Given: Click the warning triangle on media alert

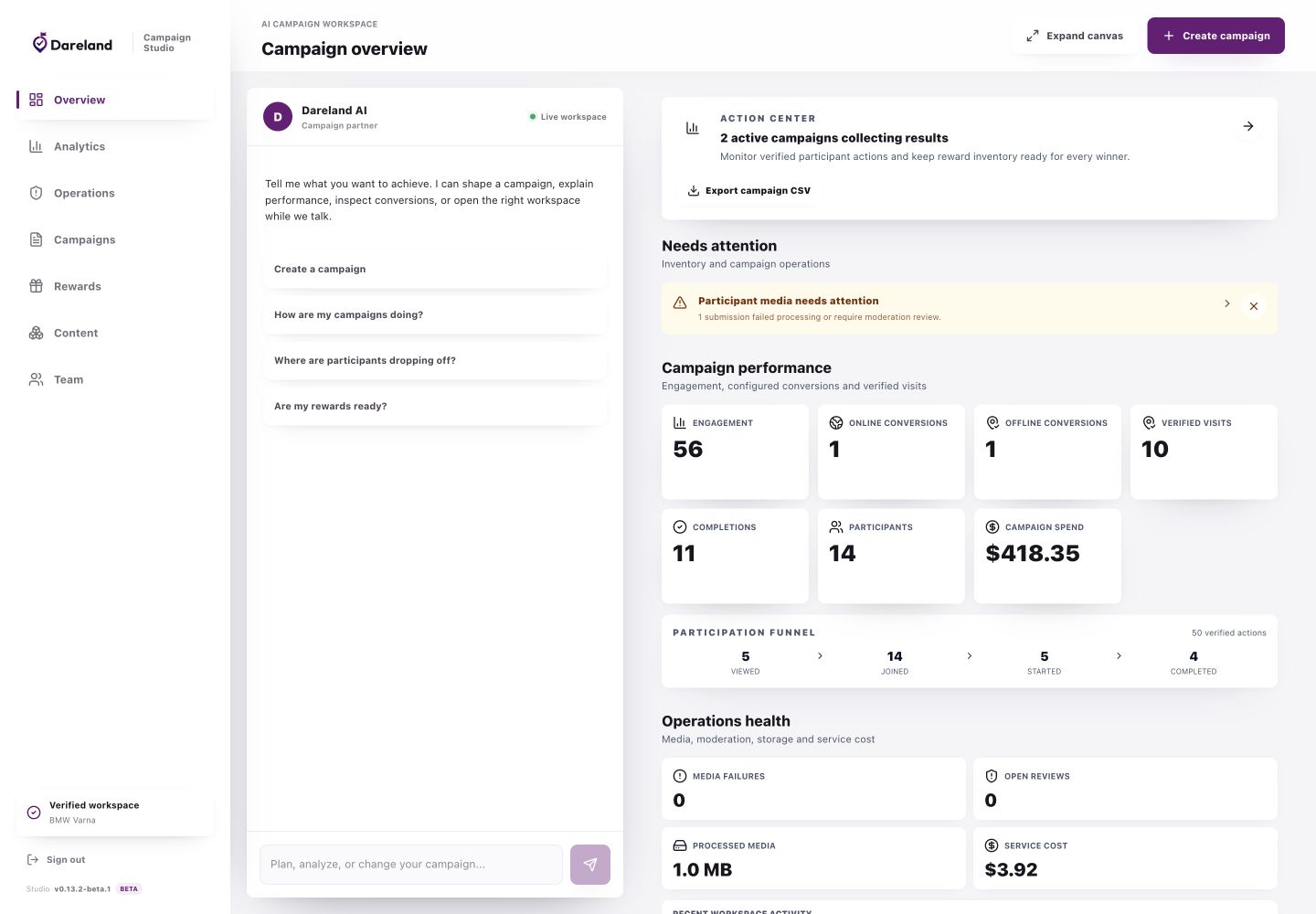Looking at the screenshot, I should pyautogui.click(x=680, y=303).
